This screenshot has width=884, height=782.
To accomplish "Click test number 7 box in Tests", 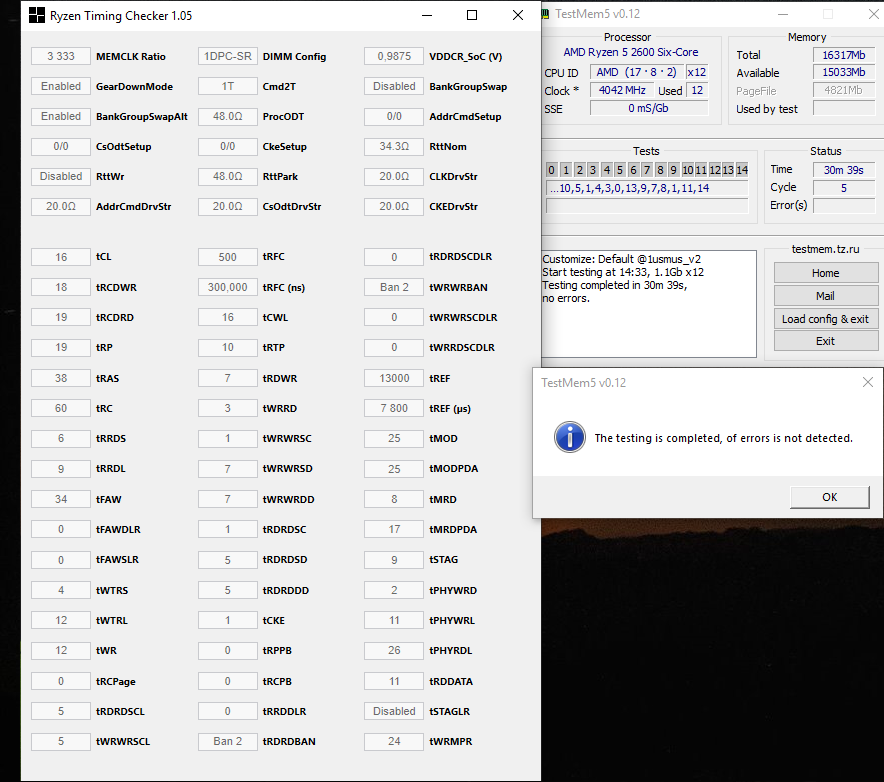I will [647, 170].
